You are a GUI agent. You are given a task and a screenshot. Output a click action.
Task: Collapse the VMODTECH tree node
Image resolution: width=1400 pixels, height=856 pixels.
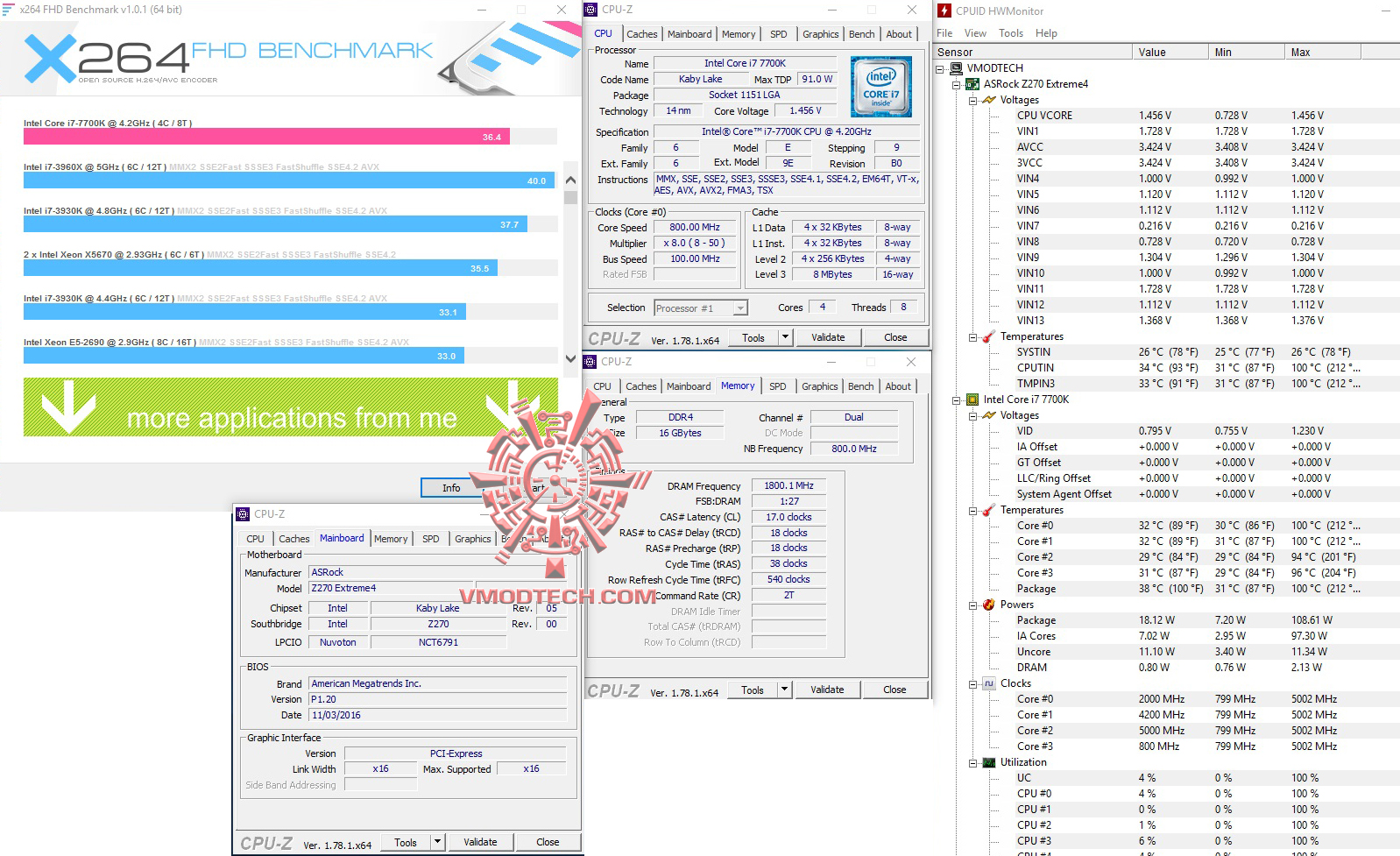click(x=940, y=68)
